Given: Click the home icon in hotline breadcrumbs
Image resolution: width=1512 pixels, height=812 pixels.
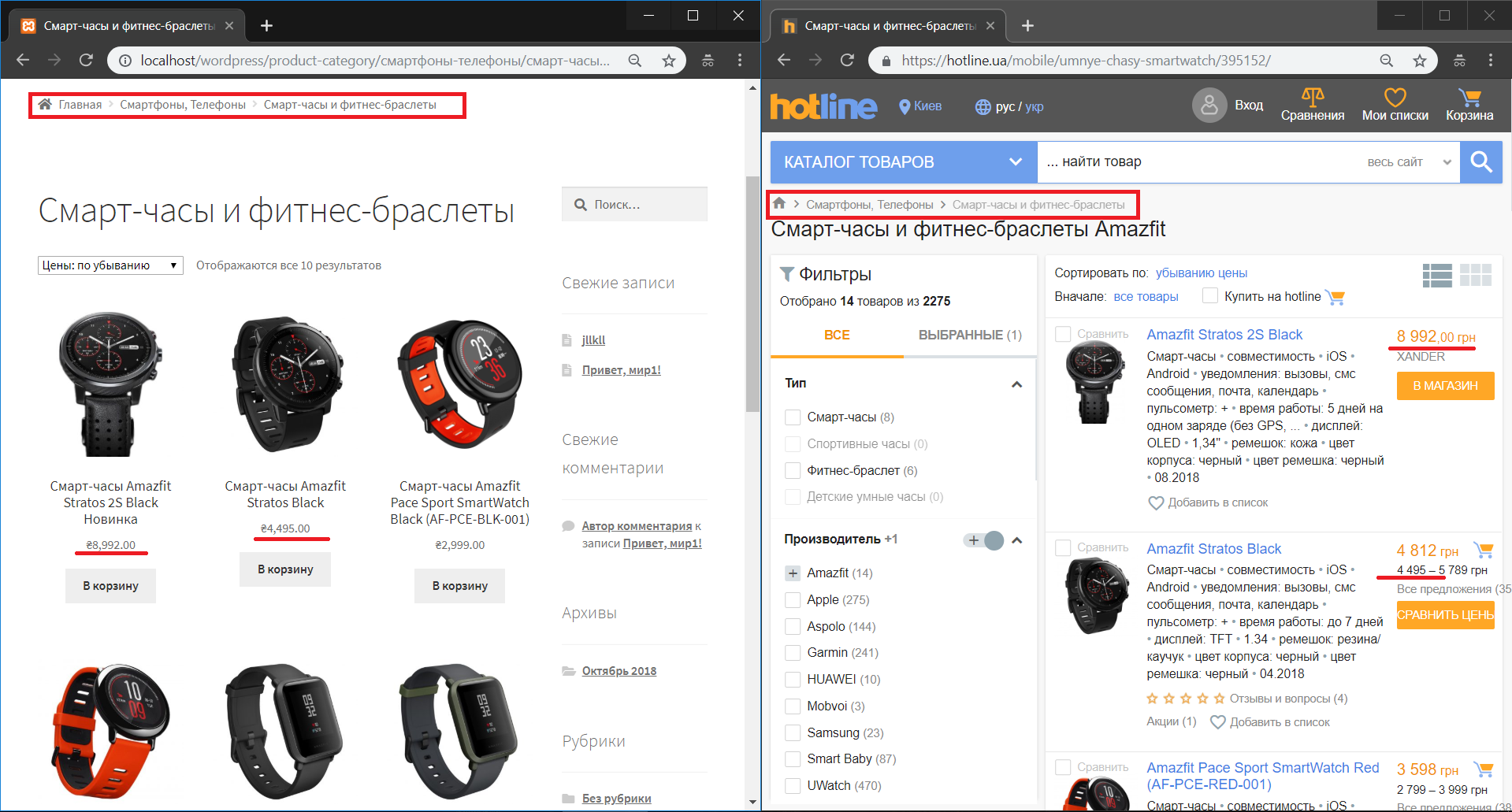Looking at the screenshot, I should (779, 204).
